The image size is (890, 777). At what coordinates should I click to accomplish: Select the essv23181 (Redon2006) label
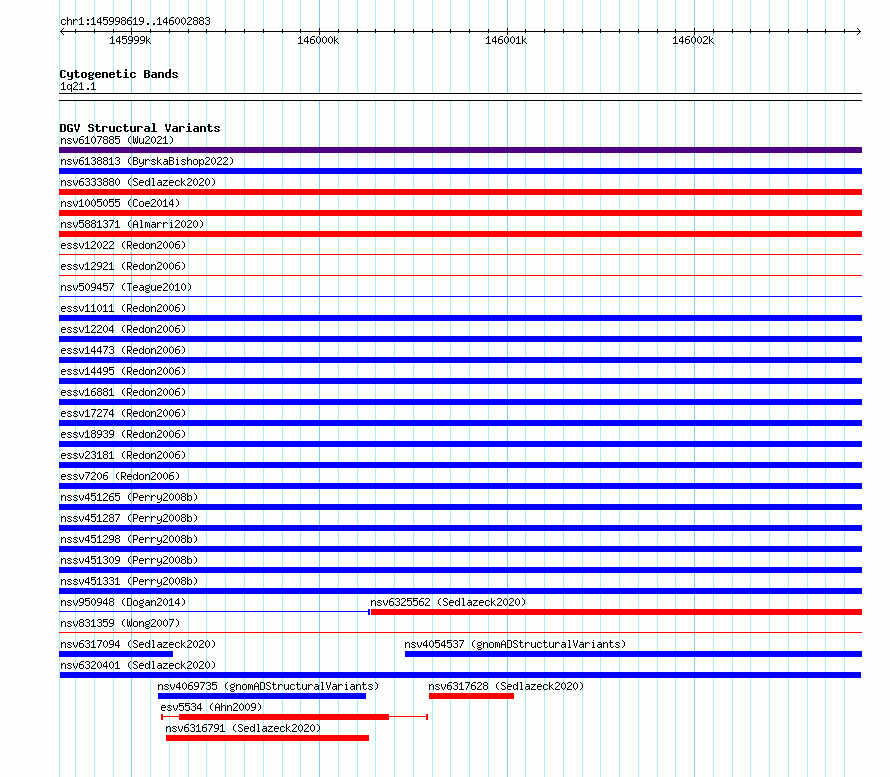(x=123, y=455)
